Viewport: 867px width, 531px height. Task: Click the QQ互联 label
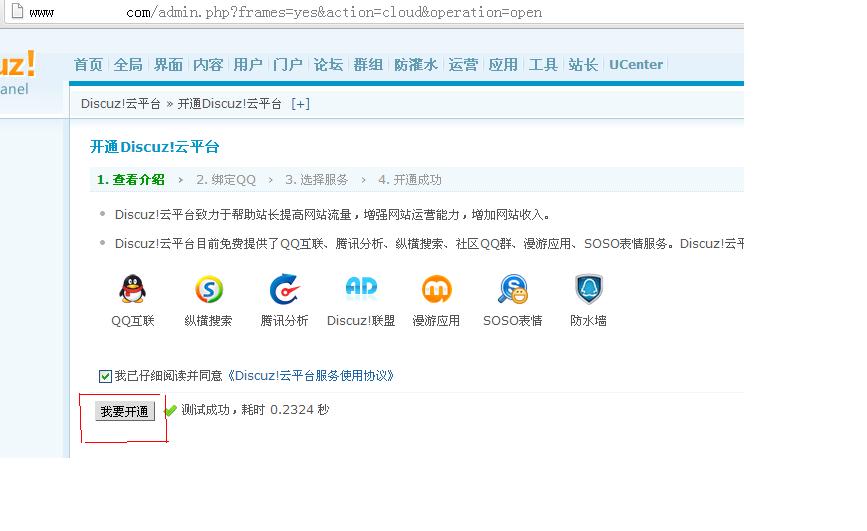coord(133,321)
